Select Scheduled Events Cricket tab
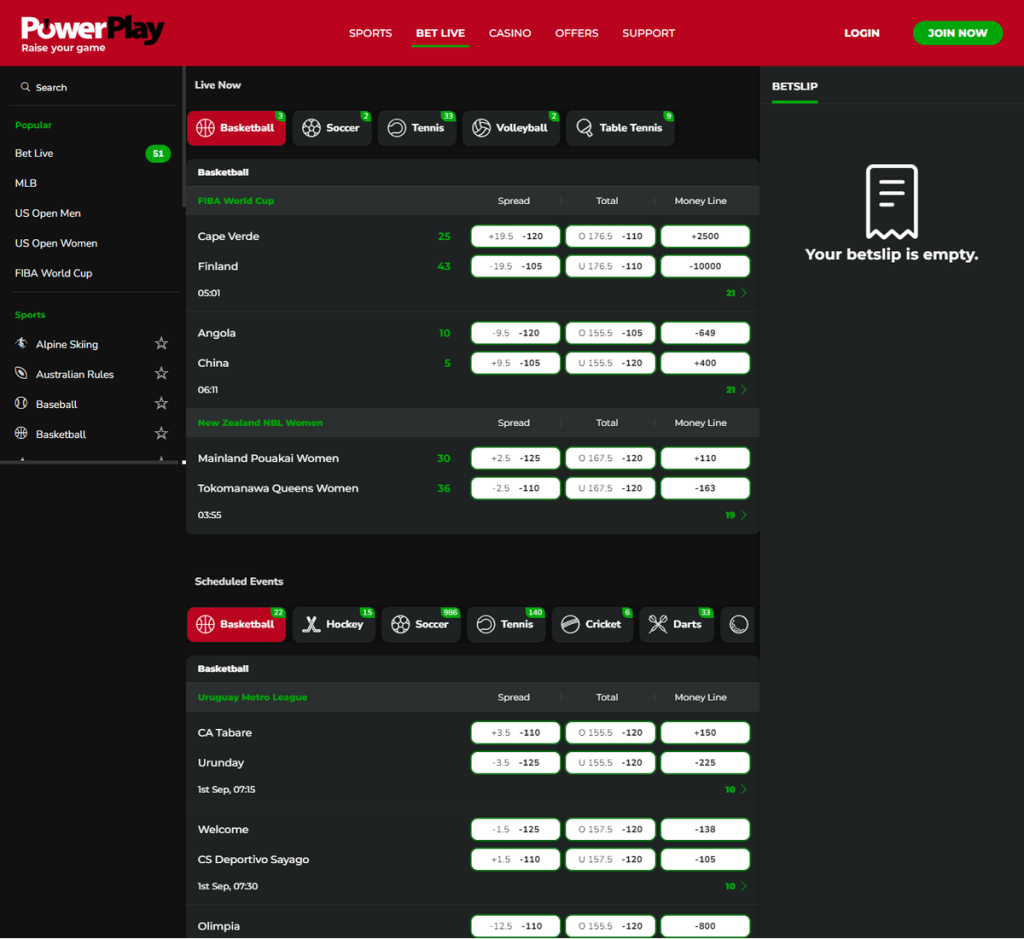 (592, 625)
